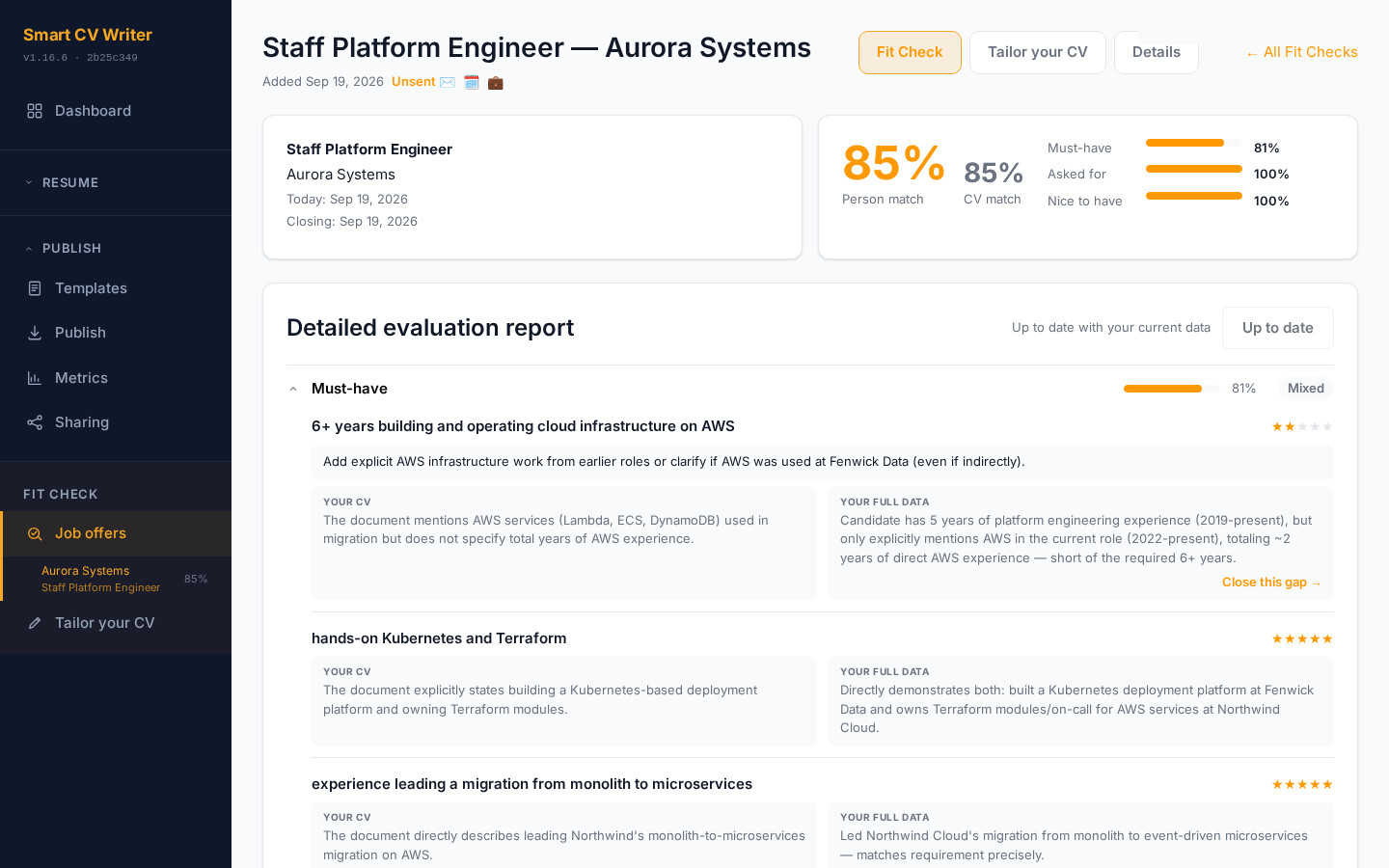Click the FIT CHECK sidebar section label

coord(61,494)
